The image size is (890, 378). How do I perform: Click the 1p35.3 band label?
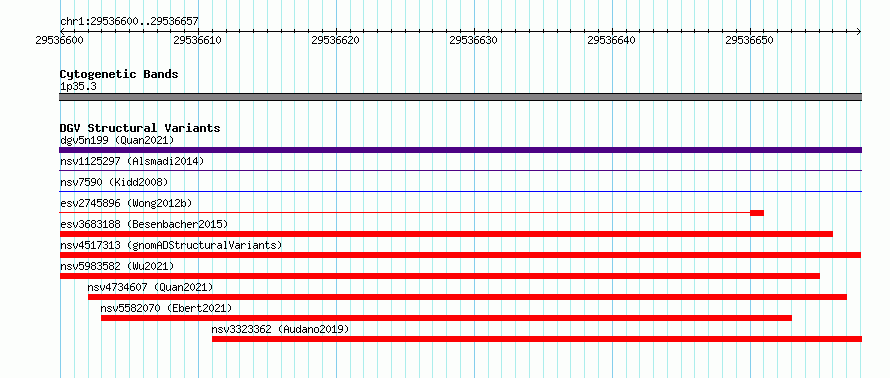tap(78, 87)
